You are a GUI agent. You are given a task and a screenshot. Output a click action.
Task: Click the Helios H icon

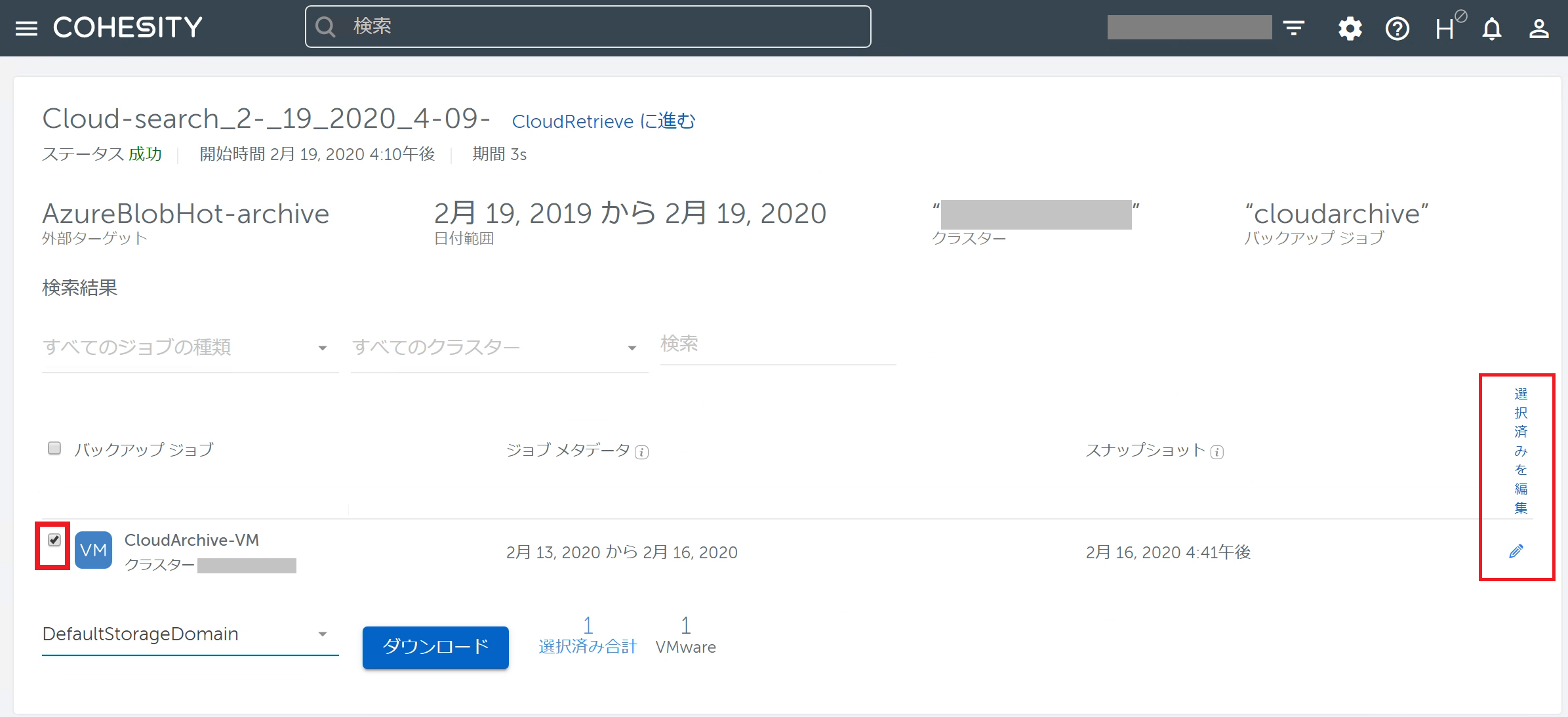(x=1450, y=26)
